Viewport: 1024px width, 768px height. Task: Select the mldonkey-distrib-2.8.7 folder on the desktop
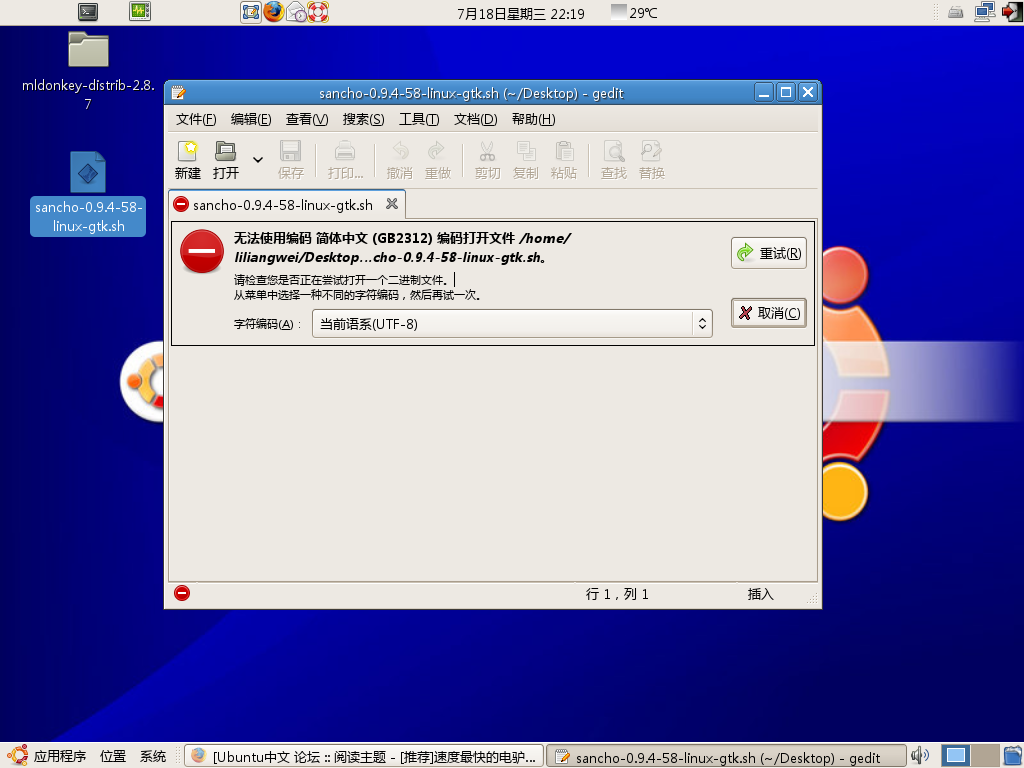tap(88, 71)
